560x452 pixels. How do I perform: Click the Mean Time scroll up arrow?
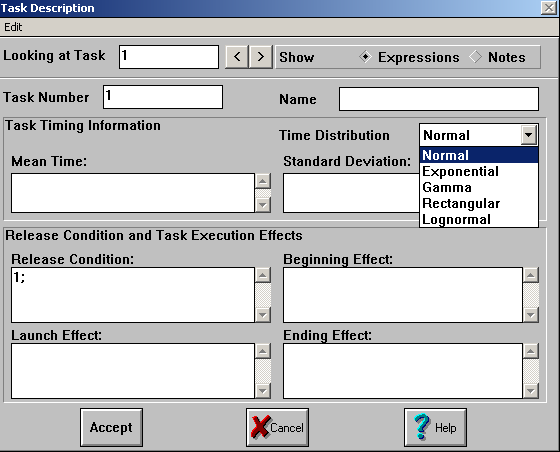263,181
